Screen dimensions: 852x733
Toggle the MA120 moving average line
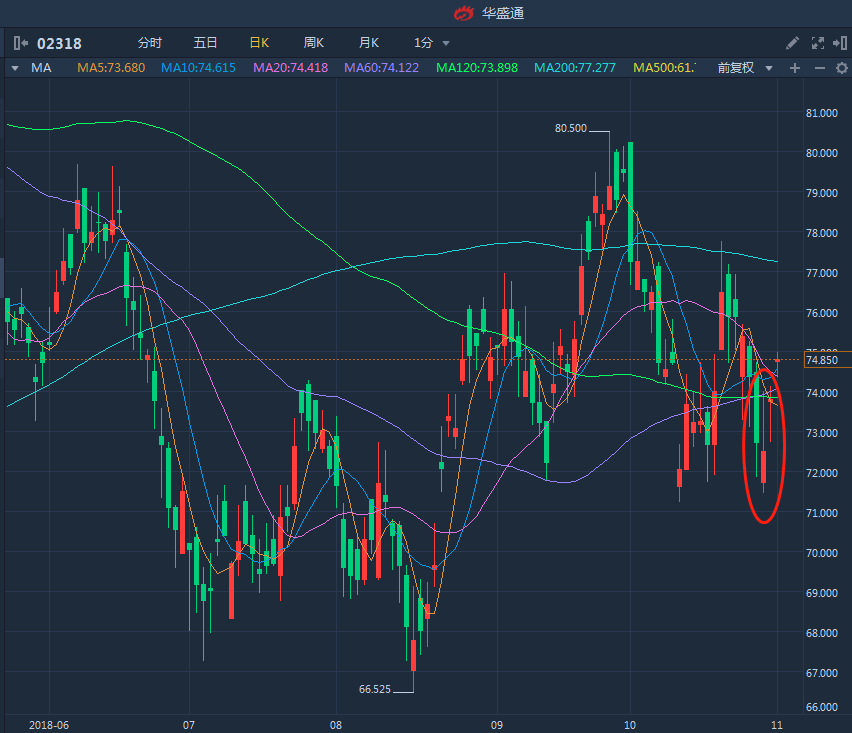pos(477,68)
